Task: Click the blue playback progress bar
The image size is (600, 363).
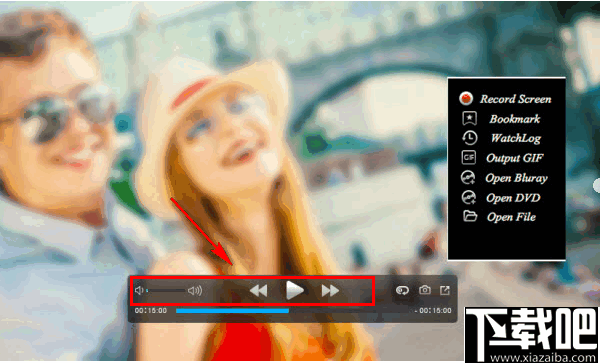Action: pyautogui.click(x=232, y=311)
